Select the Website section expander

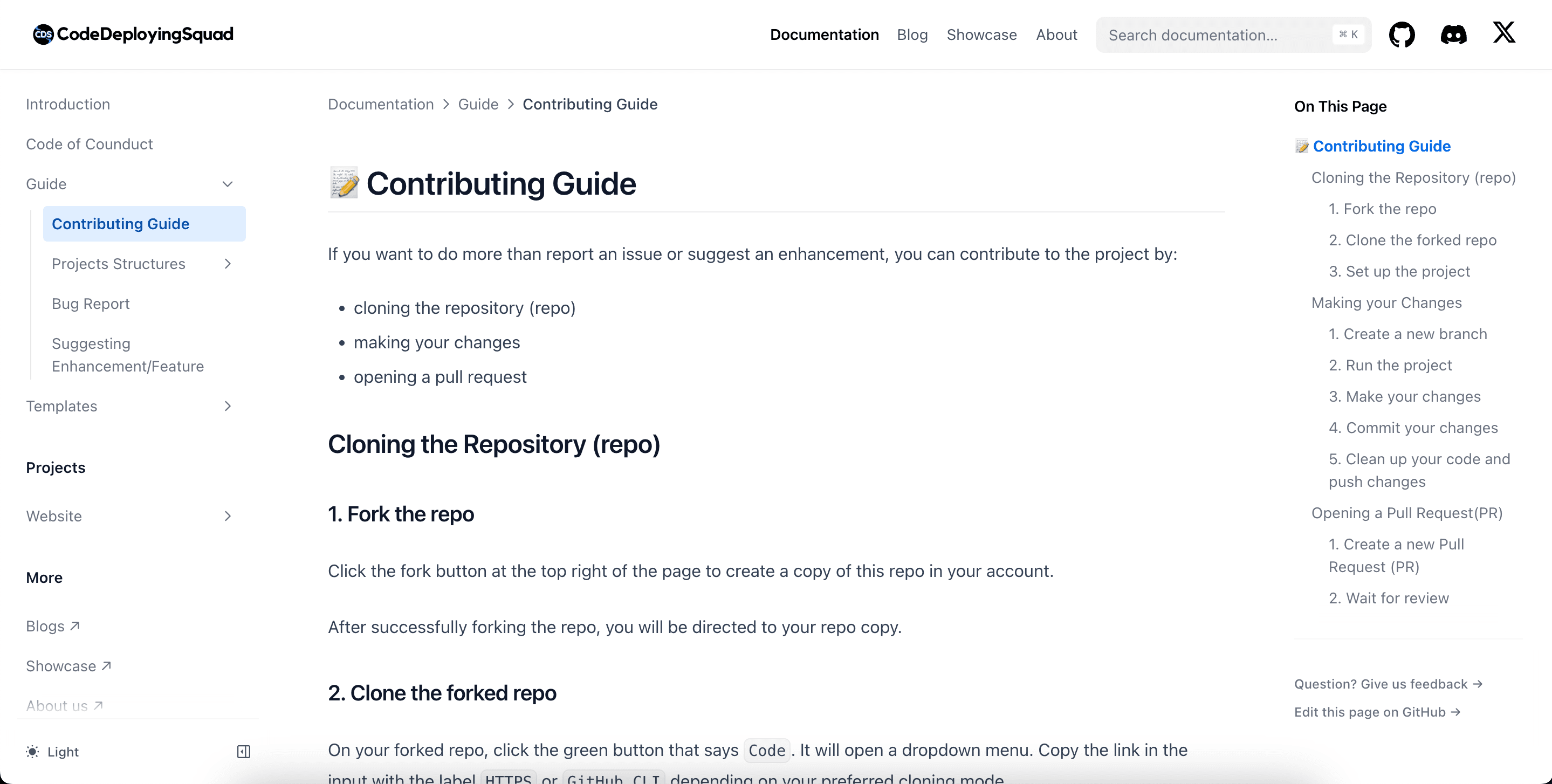point(229,515)
